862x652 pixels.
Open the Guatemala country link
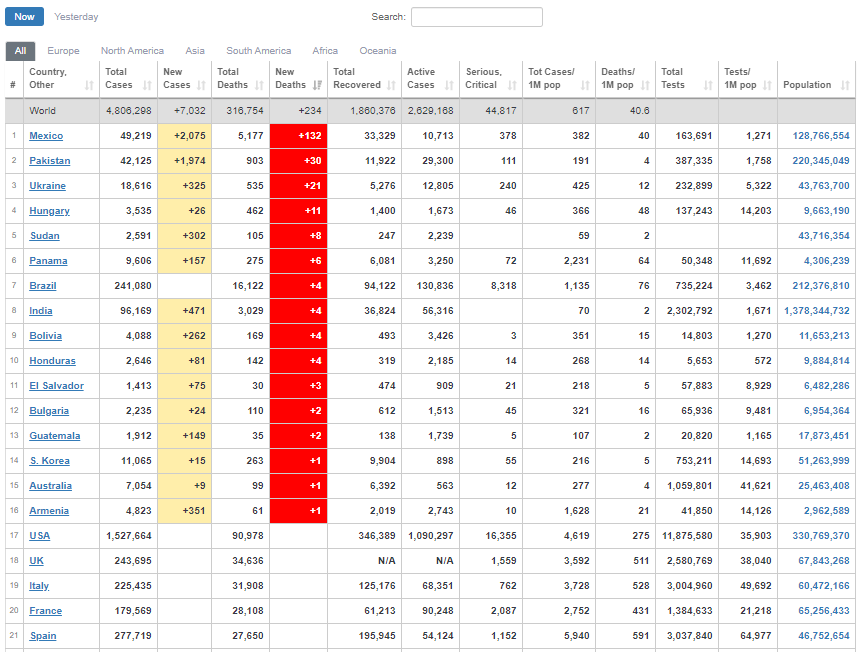click(x=54, y=436)
